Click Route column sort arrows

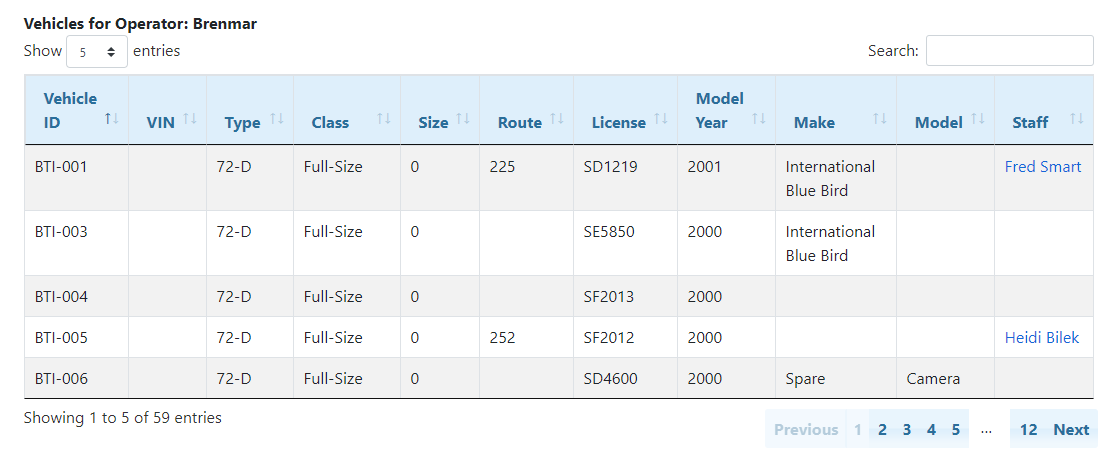[x=557, y=119]
